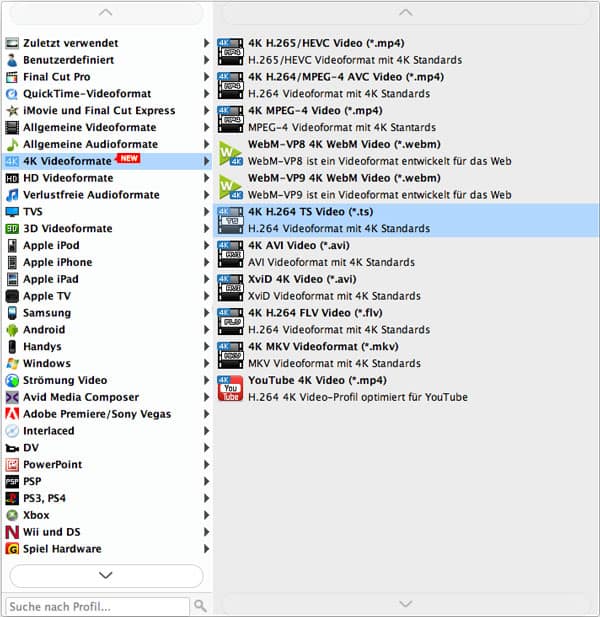The height and width of the screenshot is (617, 600).
Task: Select the WebM-VP8 4K WebM icon
Action: click(x=230, y=153)
